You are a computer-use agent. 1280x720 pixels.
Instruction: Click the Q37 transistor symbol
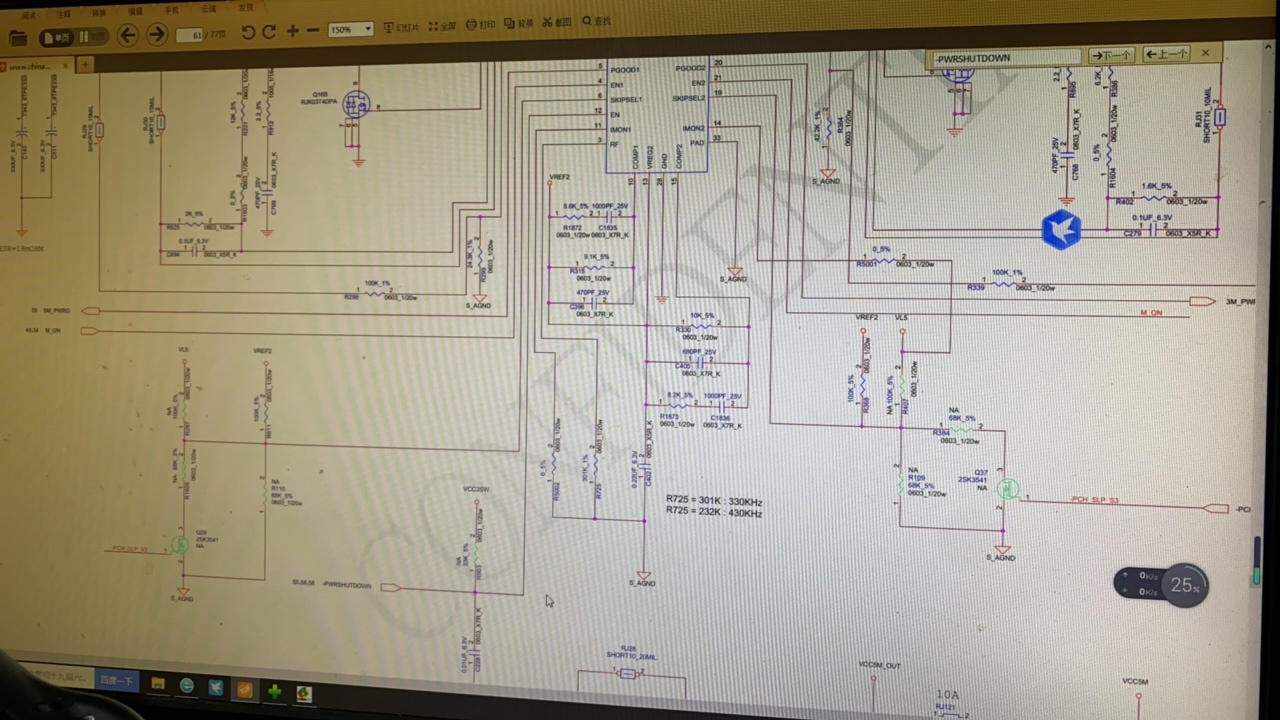[1007, 488]
